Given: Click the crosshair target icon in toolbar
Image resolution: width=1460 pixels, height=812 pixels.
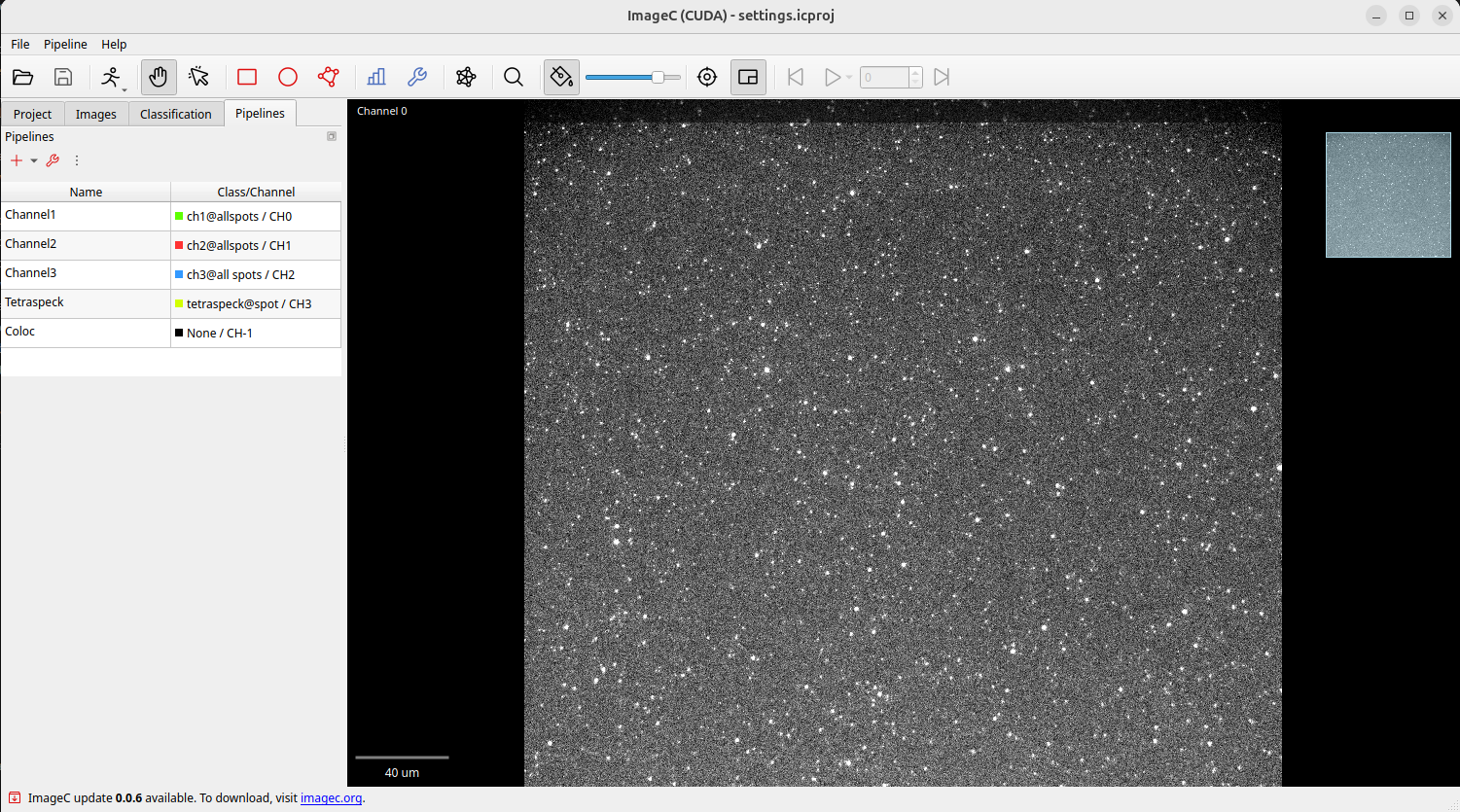Looking at the screenshot, I should tap(707, 77).
